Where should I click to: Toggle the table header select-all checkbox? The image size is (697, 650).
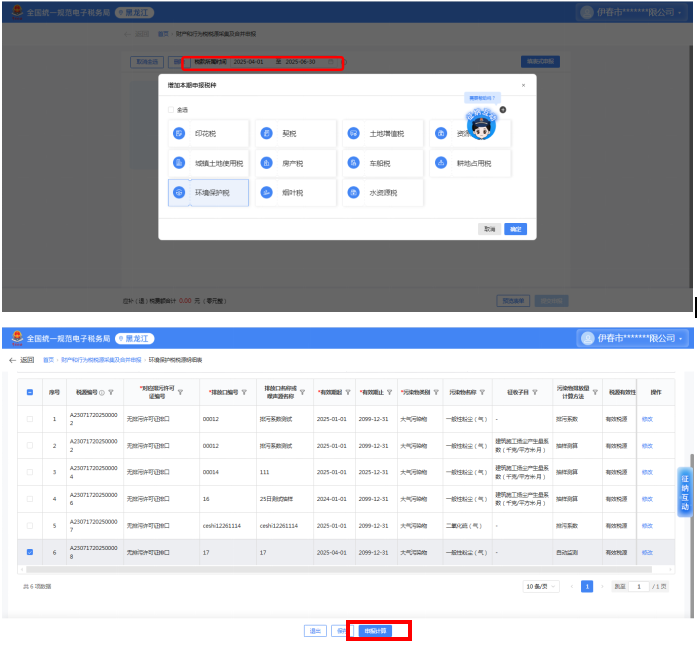pyautogui.click(x=29, y=392)
